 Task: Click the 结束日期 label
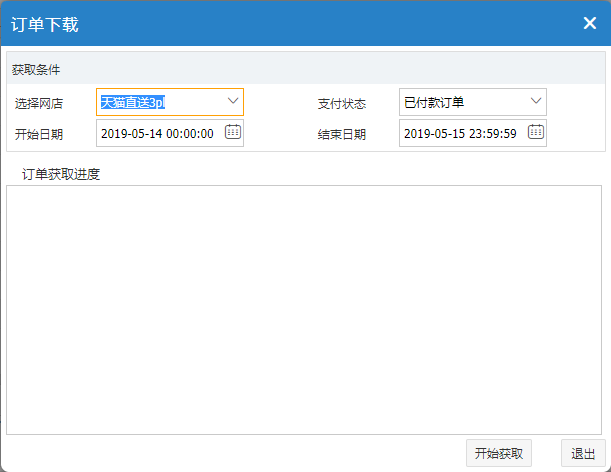coord(342,134)
